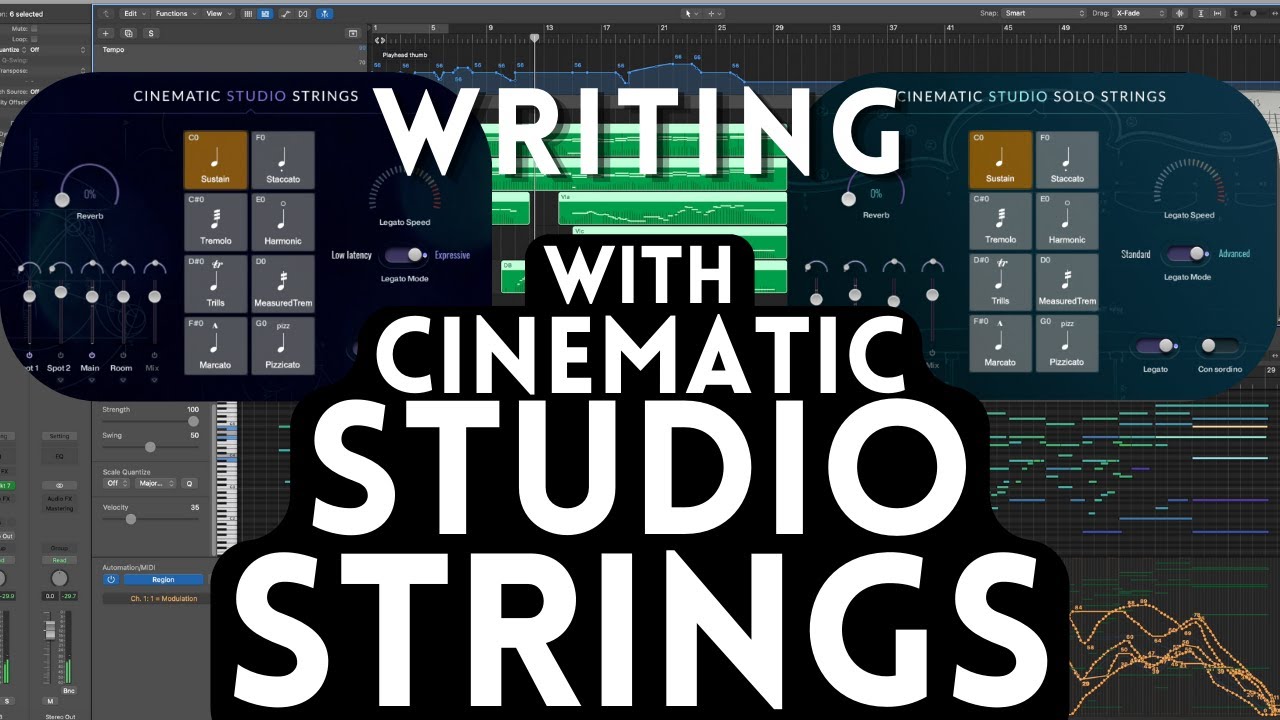Open Scale Quantize Major dropdown
The height and width of the screenshot is (720, 1280).
coord(153,483)
